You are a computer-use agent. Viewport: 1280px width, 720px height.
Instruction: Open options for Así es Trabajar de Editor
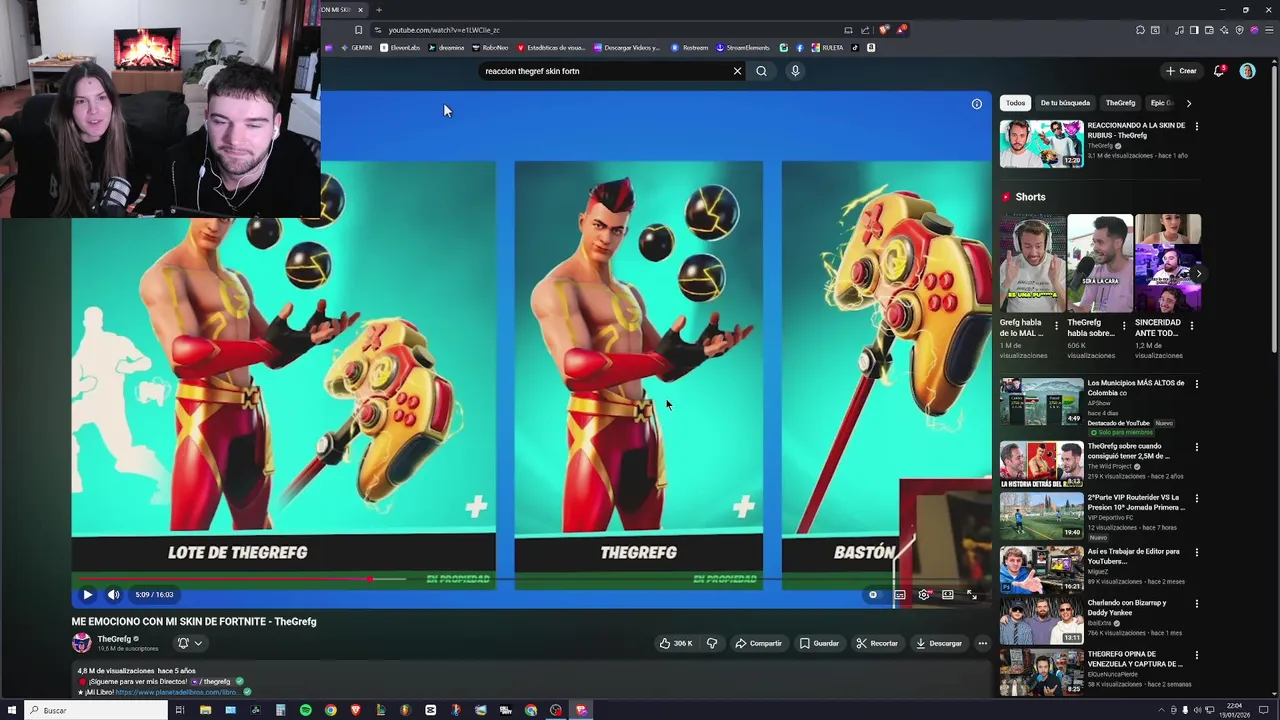(x=1196, y=552)
